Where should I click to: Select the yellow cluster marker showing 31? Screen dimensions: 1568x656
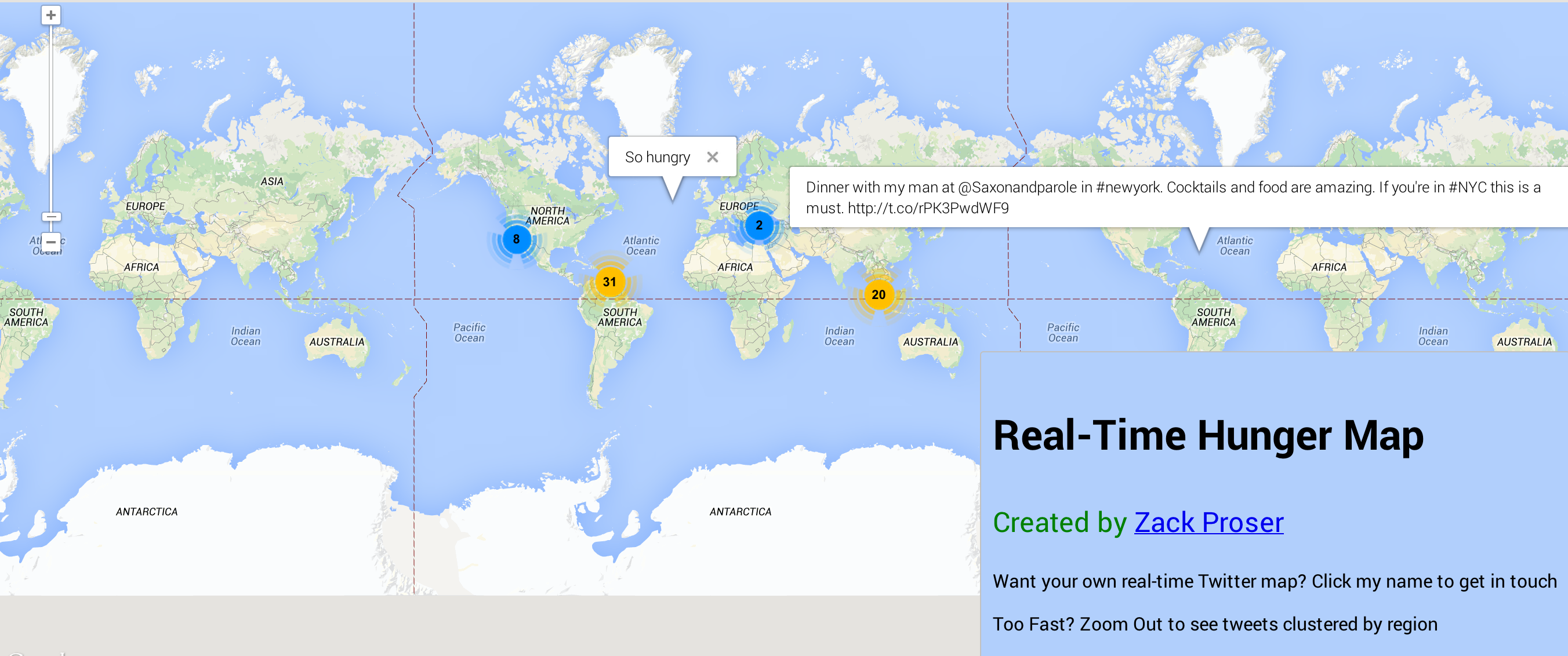click(x=610, y=281)
